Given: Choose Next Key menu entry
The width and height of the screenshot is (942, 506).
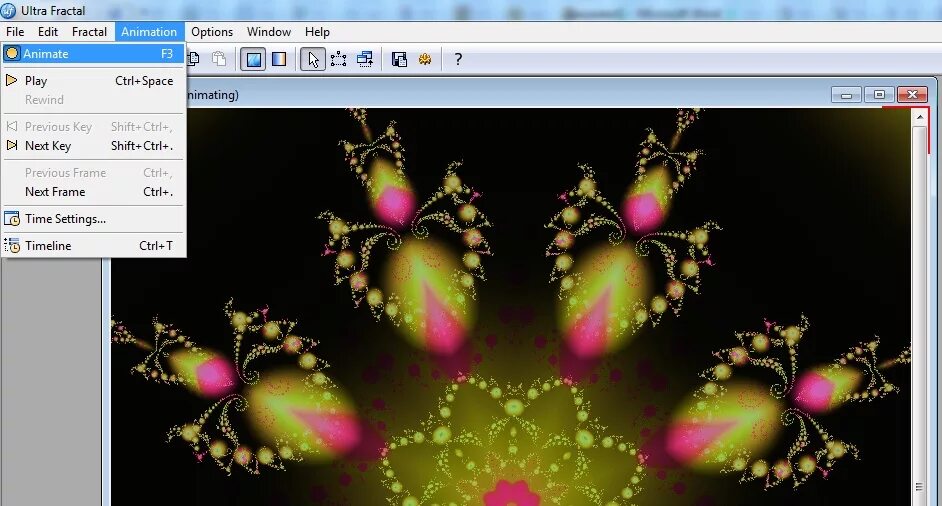Looking at the screenshot, I should (x=93, y=146).
